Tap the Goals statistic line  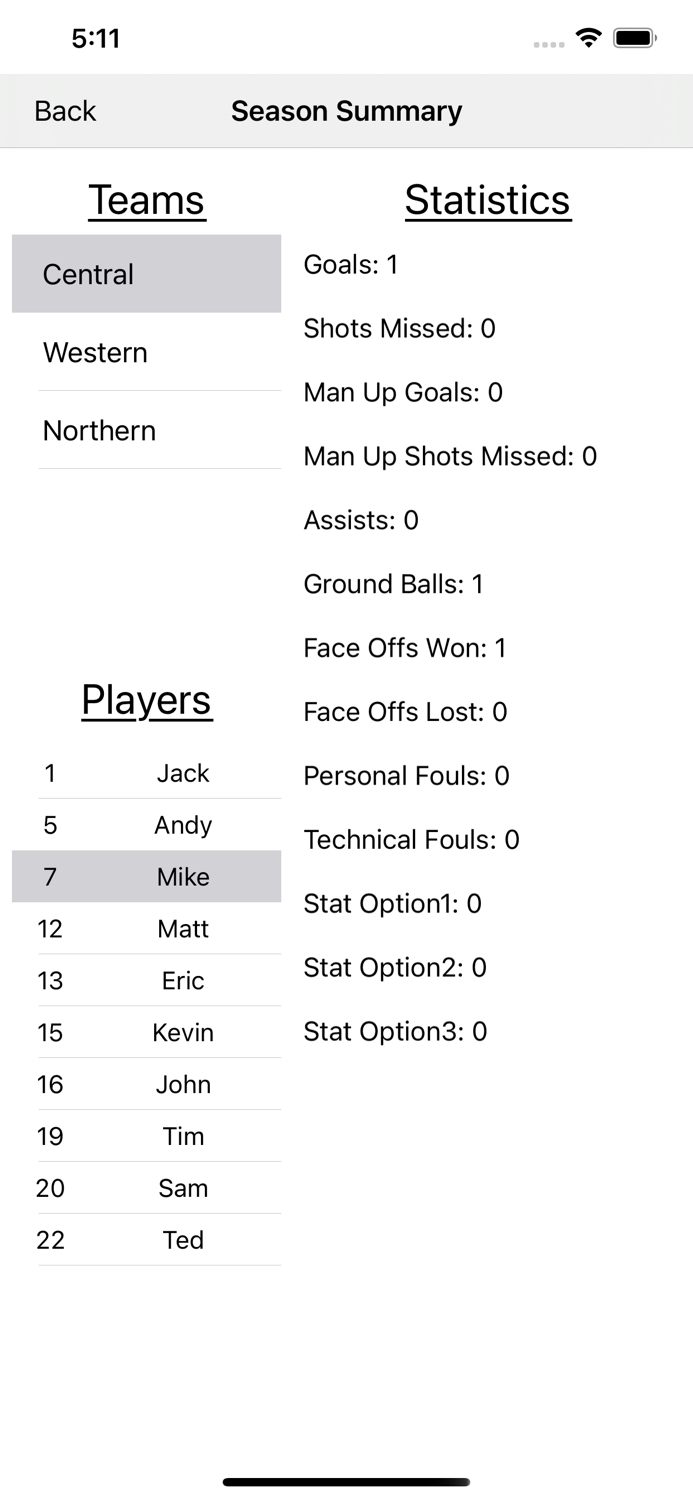tap(350, 264)
